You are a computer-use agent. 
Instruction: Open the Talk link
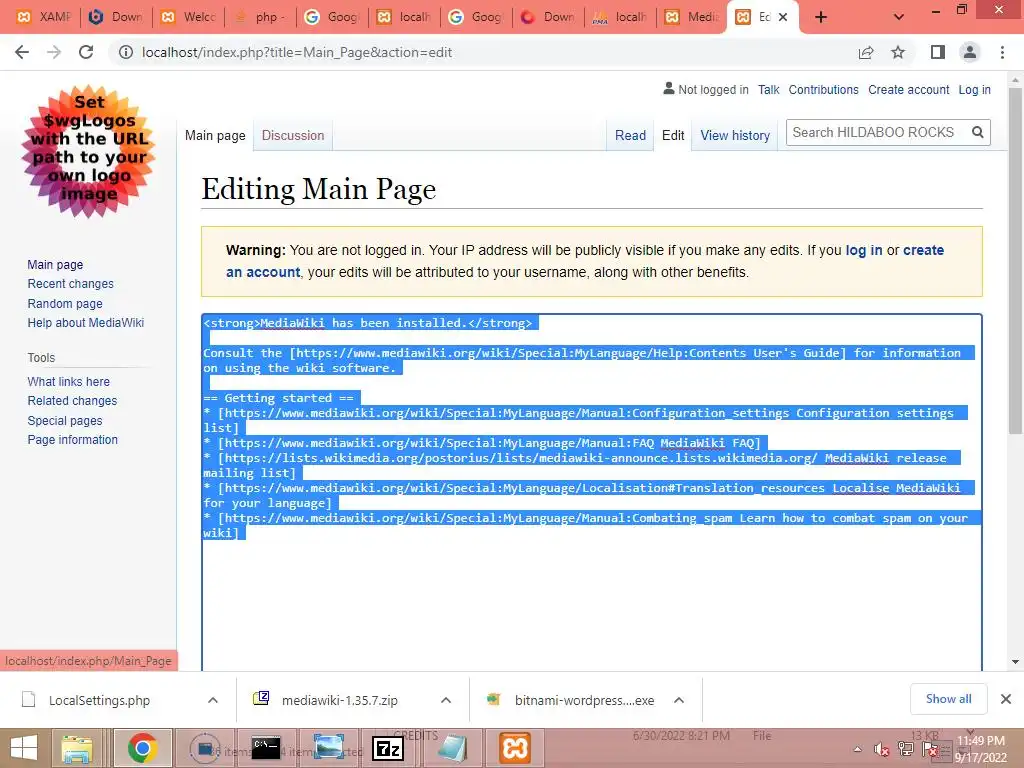pos(769,90)
